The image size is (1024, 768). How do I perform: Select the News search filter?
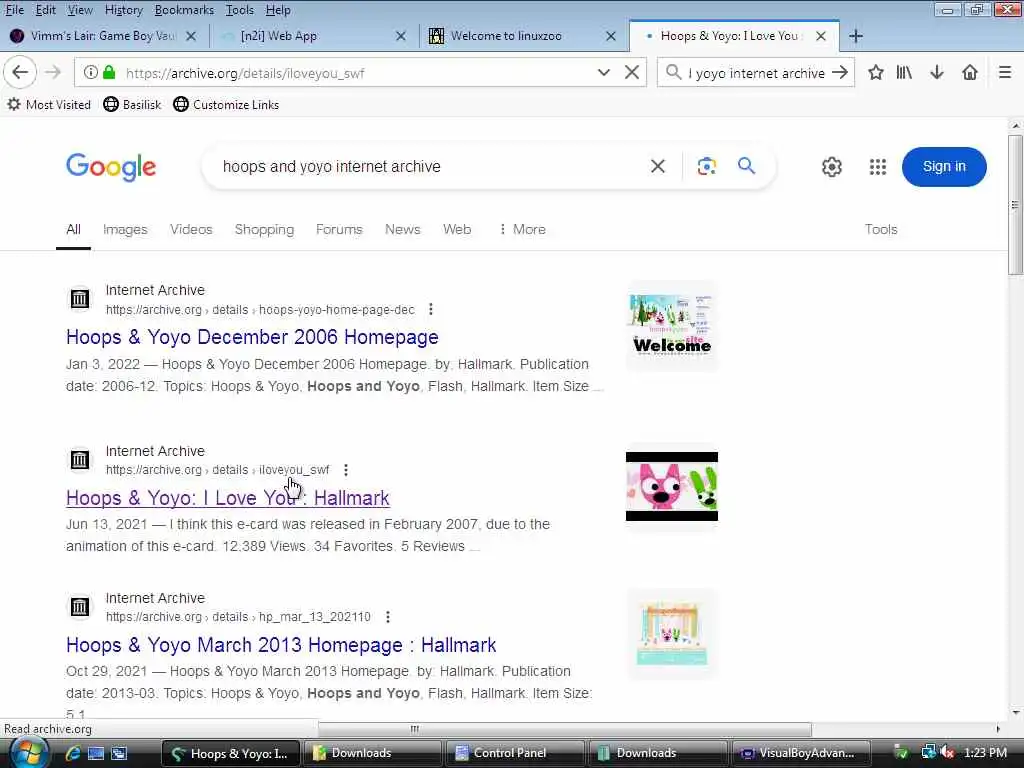402,229
